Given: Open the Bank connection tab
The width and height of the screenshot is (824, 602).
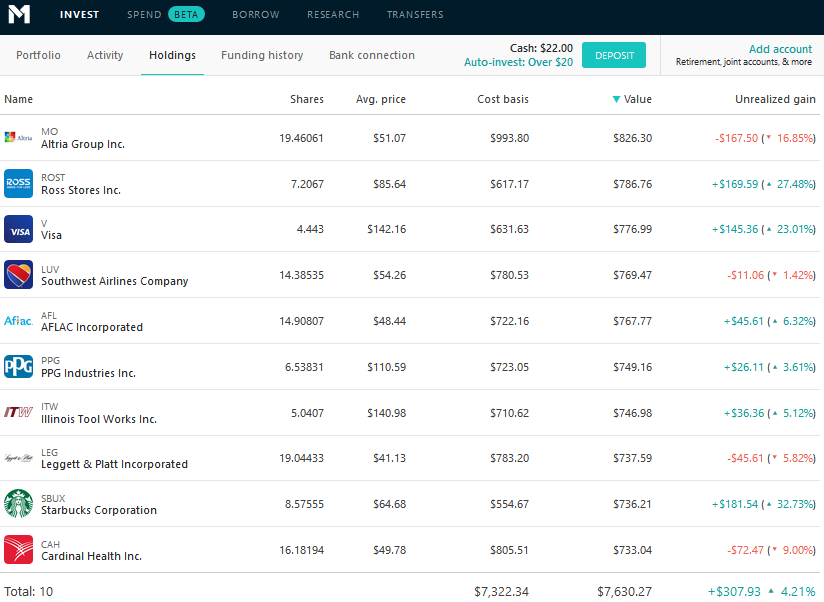Looking at the screenshot, I should 372,55.
